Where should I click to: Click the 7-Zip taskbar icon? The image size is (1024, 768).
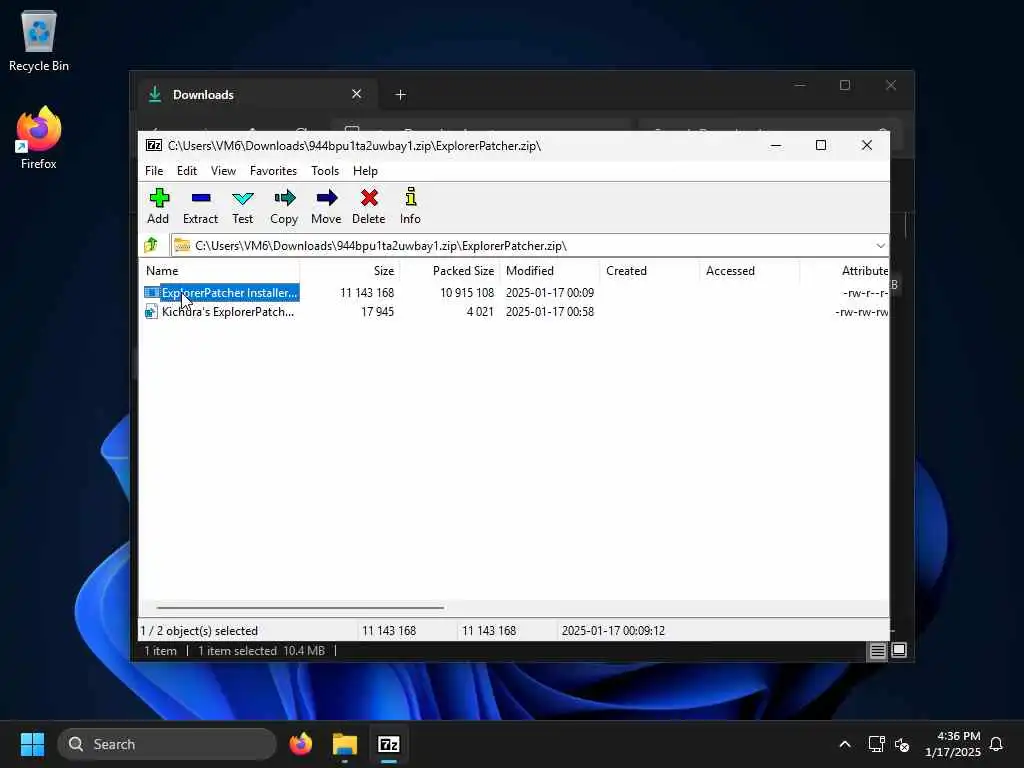pyautogui.click(x=389, y=744)
